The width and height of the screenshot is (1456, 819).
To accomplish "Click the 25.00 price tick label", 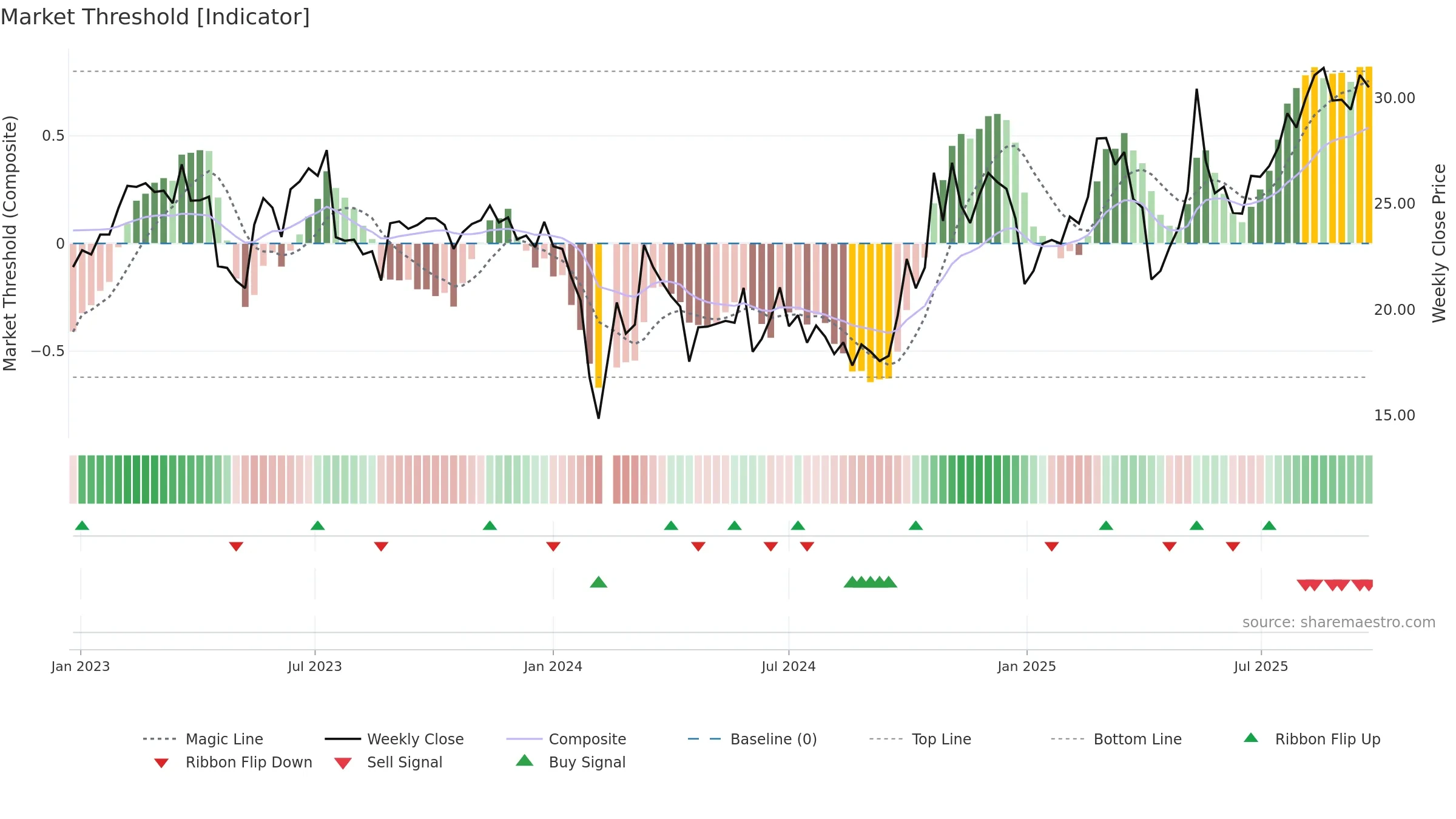I will (x=1395, y=204).
